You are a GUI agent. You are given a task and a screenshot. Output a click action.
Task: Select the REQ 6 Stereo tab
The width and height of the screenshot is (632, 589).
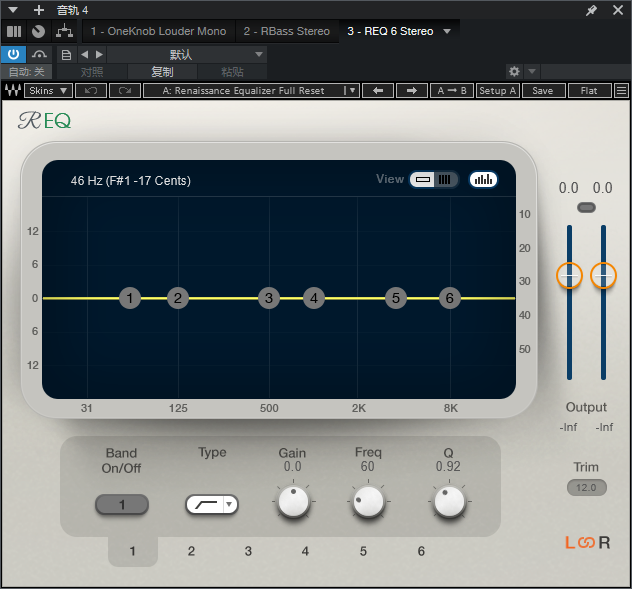click(390, 31)
